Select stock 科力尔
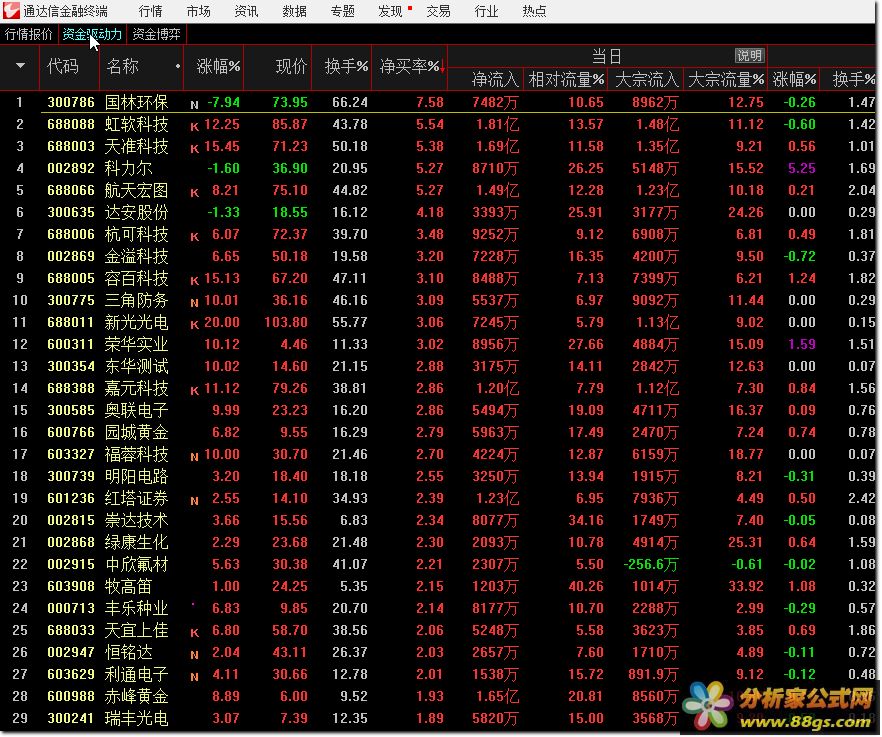 click(x=128, y=168)
